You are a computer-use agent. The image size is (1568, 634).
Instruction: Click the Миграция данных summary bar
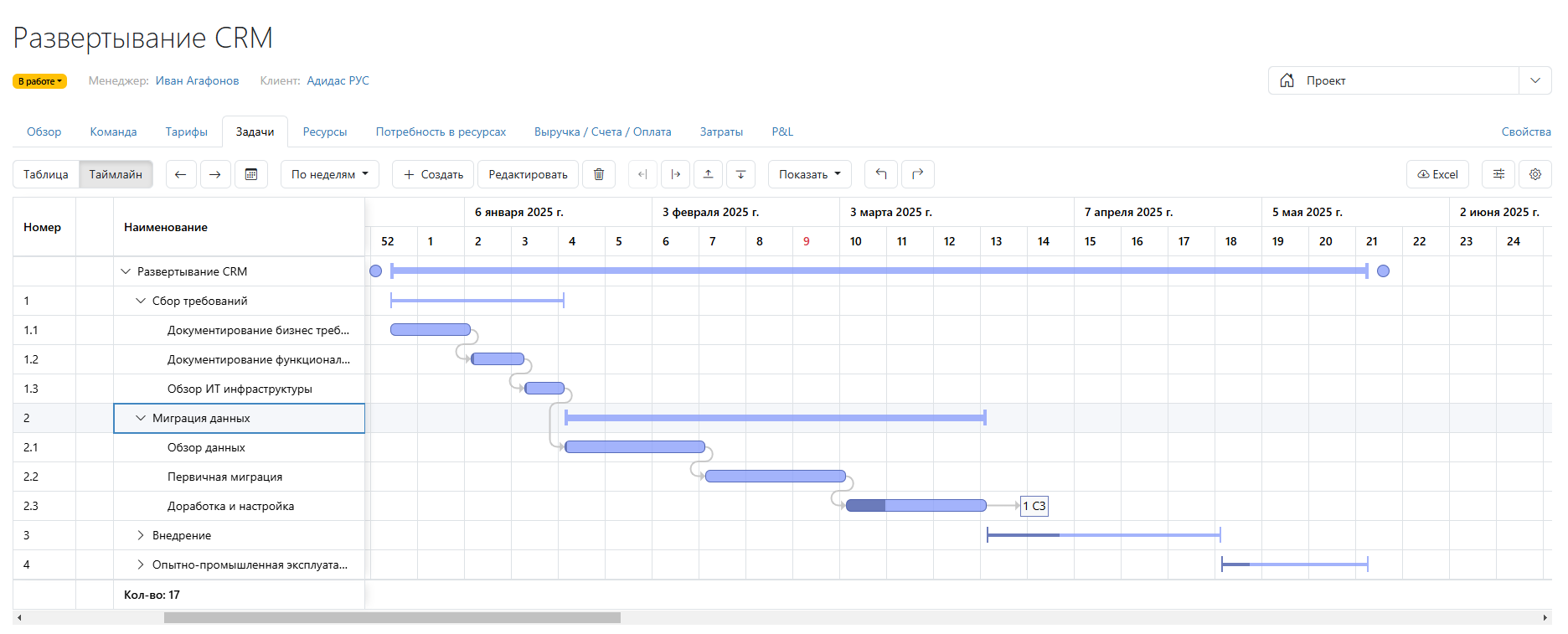(776, 417)
